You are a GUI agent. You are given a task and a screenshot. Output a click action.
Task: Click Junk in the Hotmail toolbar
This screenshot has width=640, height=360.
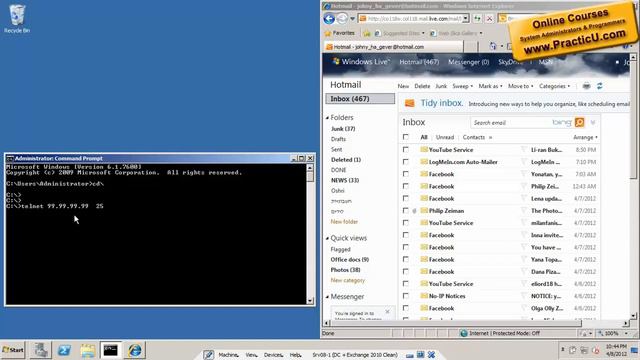(441, 86)
